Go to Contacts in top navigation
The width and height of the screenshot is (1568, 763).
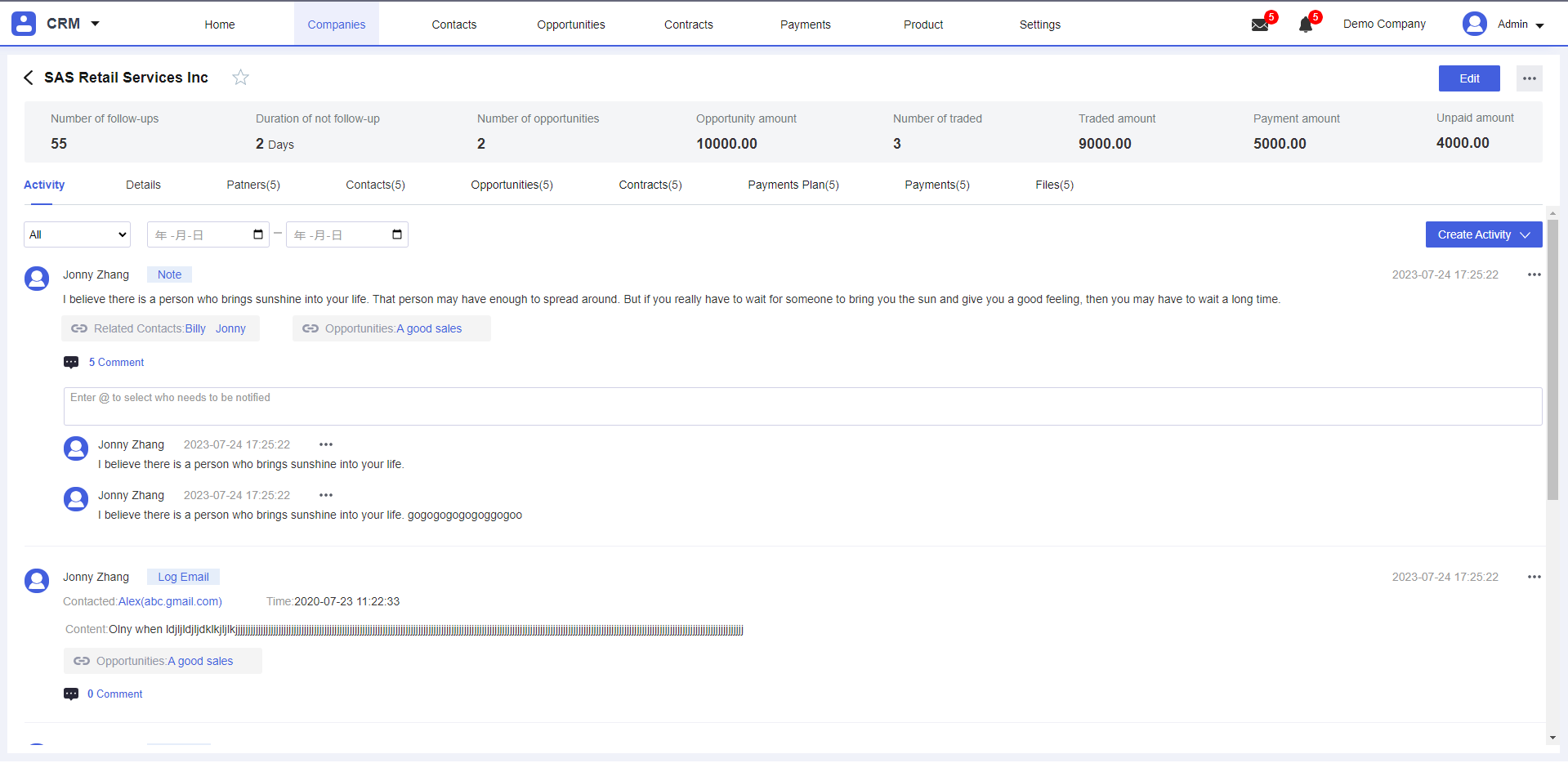tap(454, 25)
